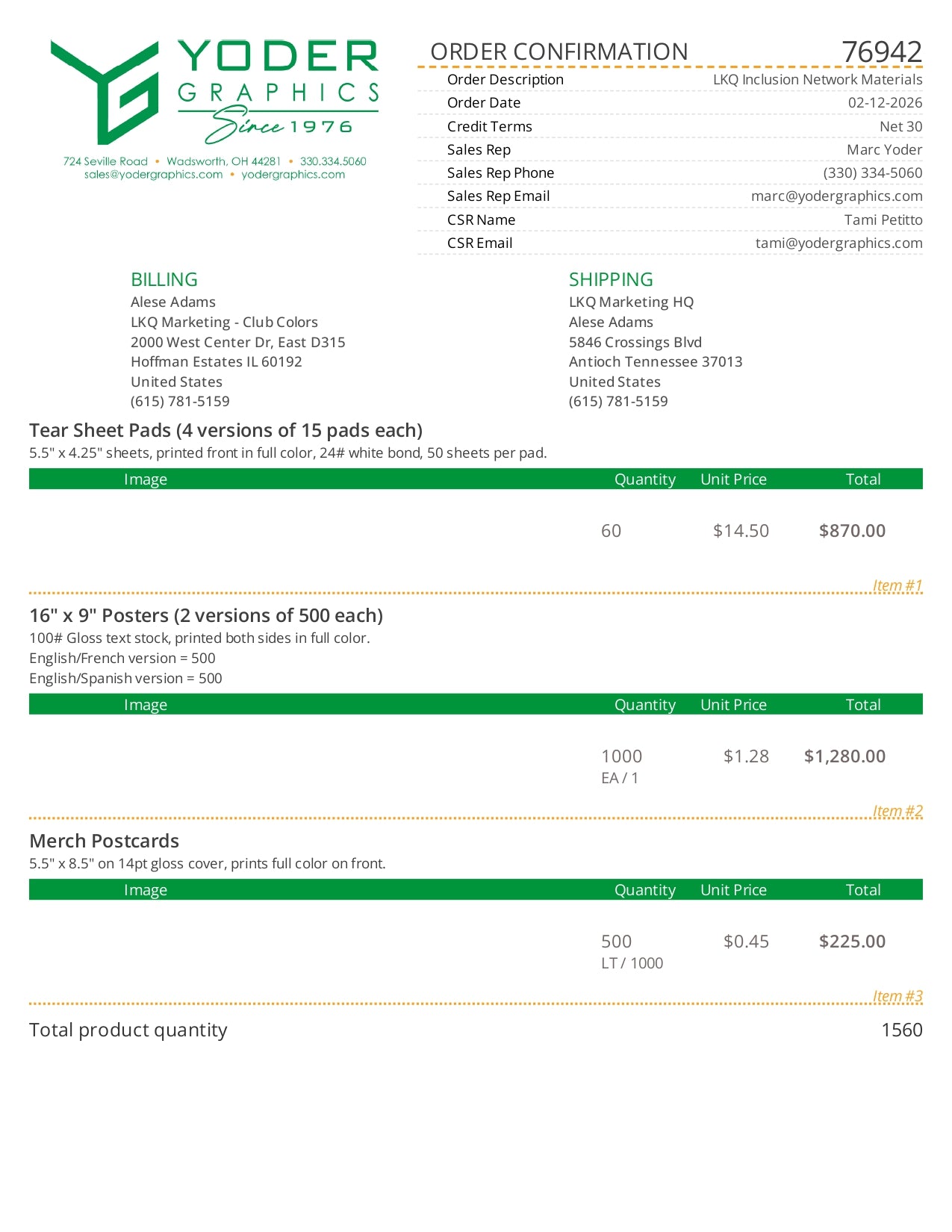Click the Item #1 link
The height and width of the screenshot is (1232, 952).
click(x=897, y=586)
